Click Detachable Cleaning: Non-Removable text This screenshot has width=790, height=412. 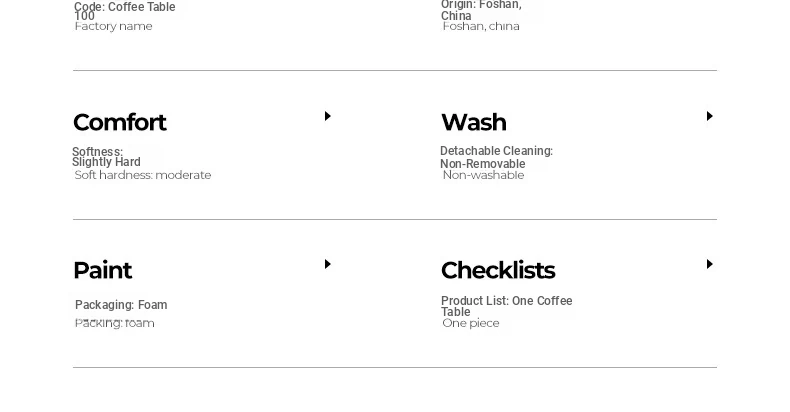496,157
